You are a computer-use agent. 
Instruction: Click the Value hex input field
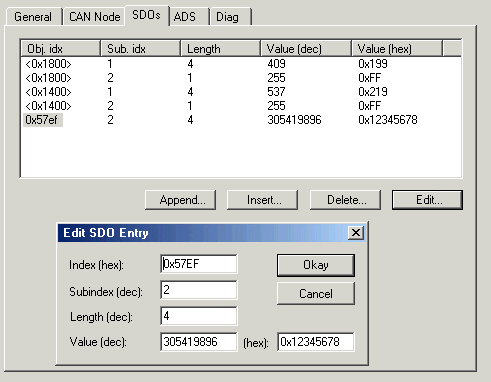tap(316, 342)
